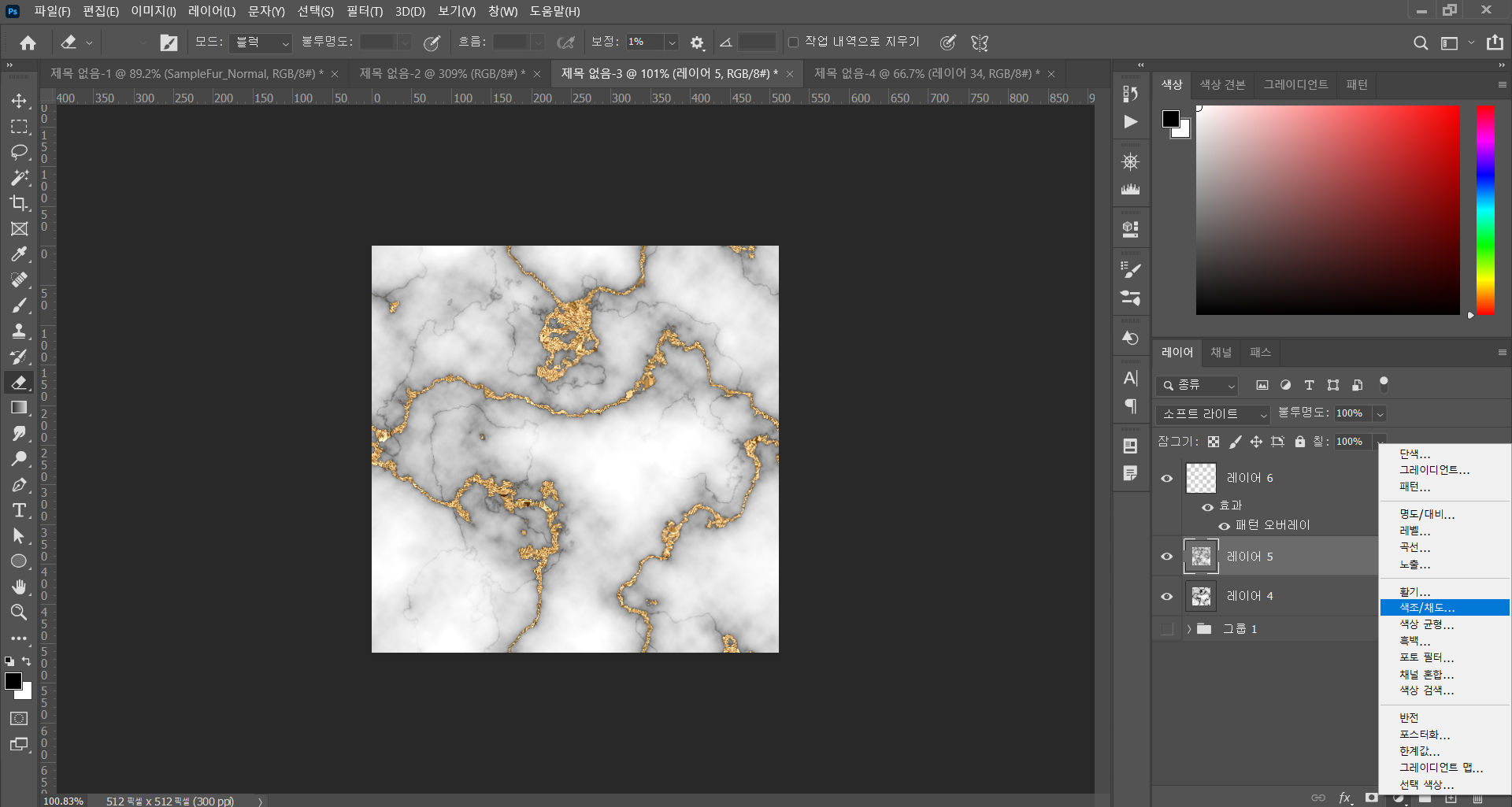This screenshot has width=1512, height=807.
Task: Toggle Quick Mask mode
Action: [19, 719]
